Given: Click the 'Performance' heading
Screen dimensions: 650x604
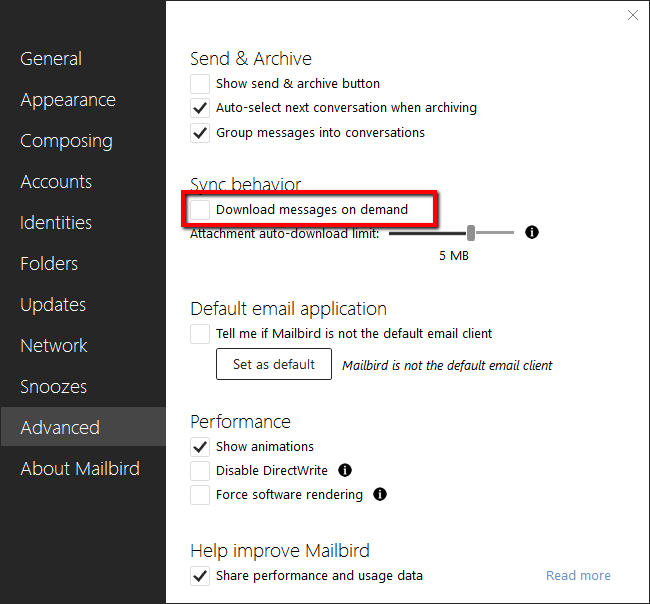Looking at the screenshot, I should pyautogui.click(x=240, y=422).
